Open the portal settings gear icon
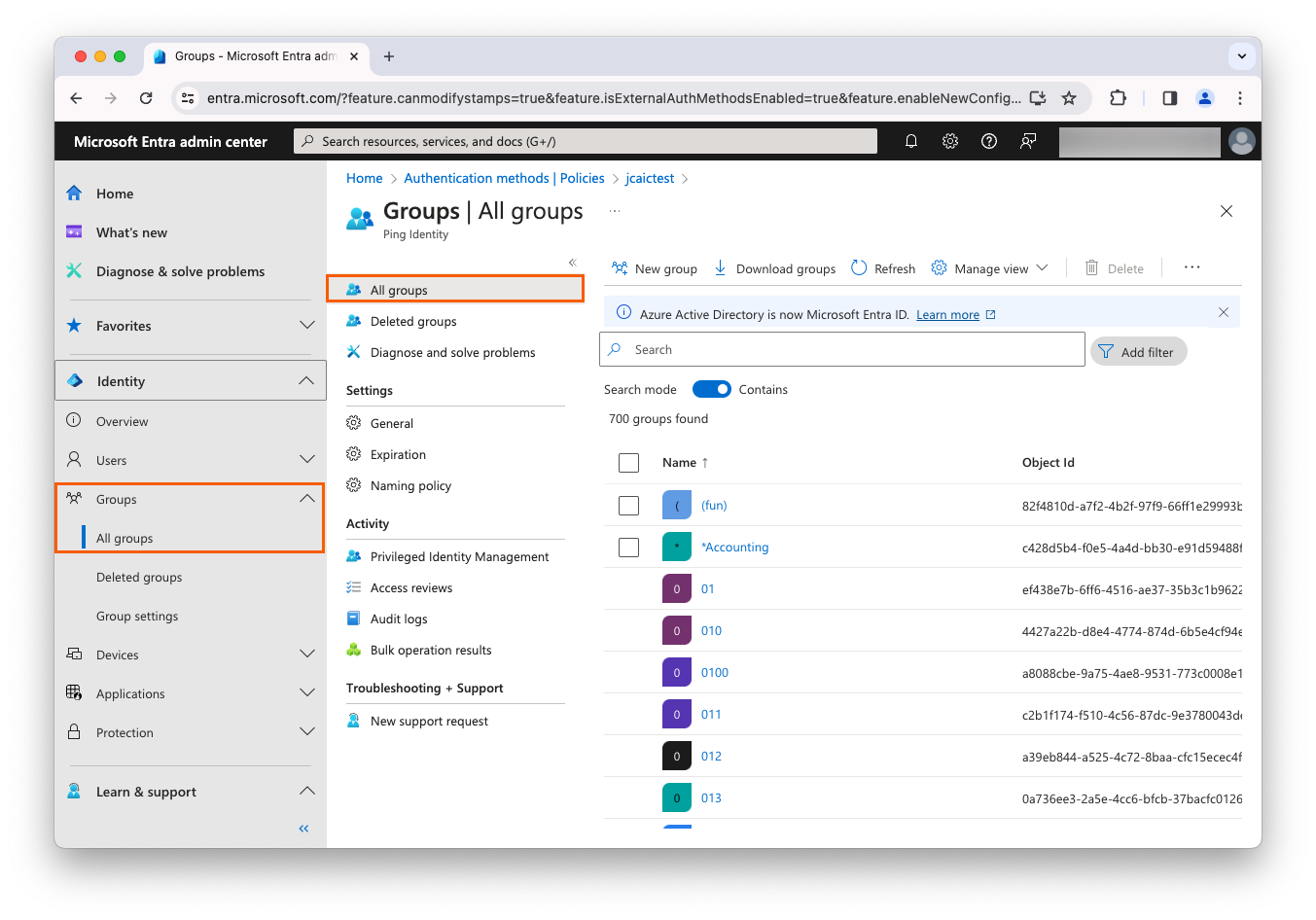This screenshot has height=920, width=1316. pos(950,141)
